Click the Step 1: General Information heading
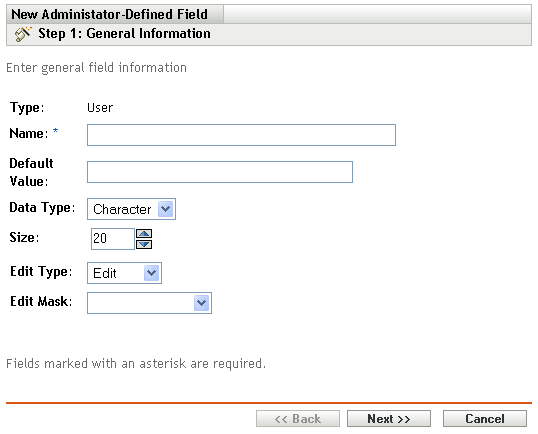538x434 pixels. click(124, 34)
